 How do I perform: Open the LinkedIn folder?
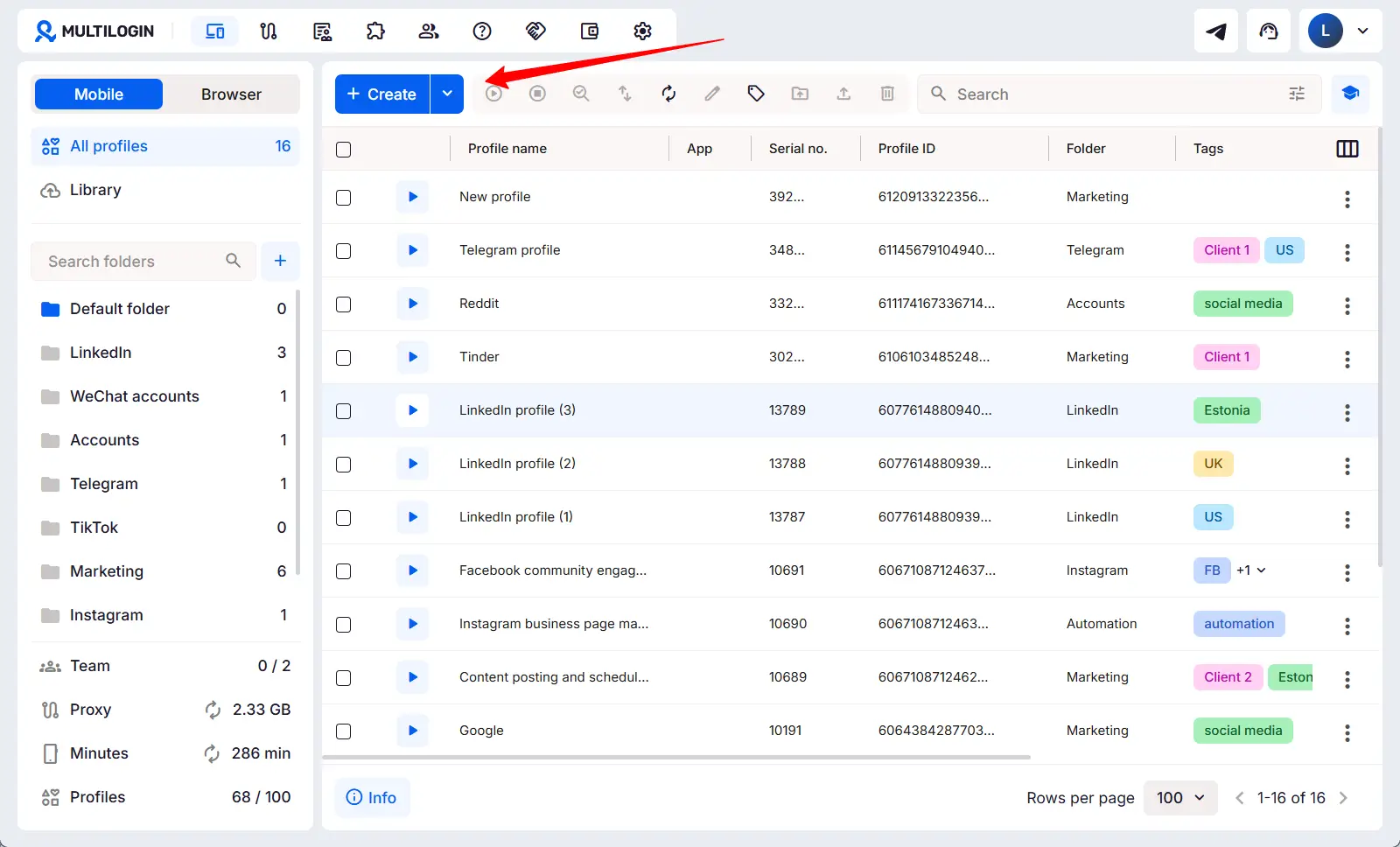point(164,353)
